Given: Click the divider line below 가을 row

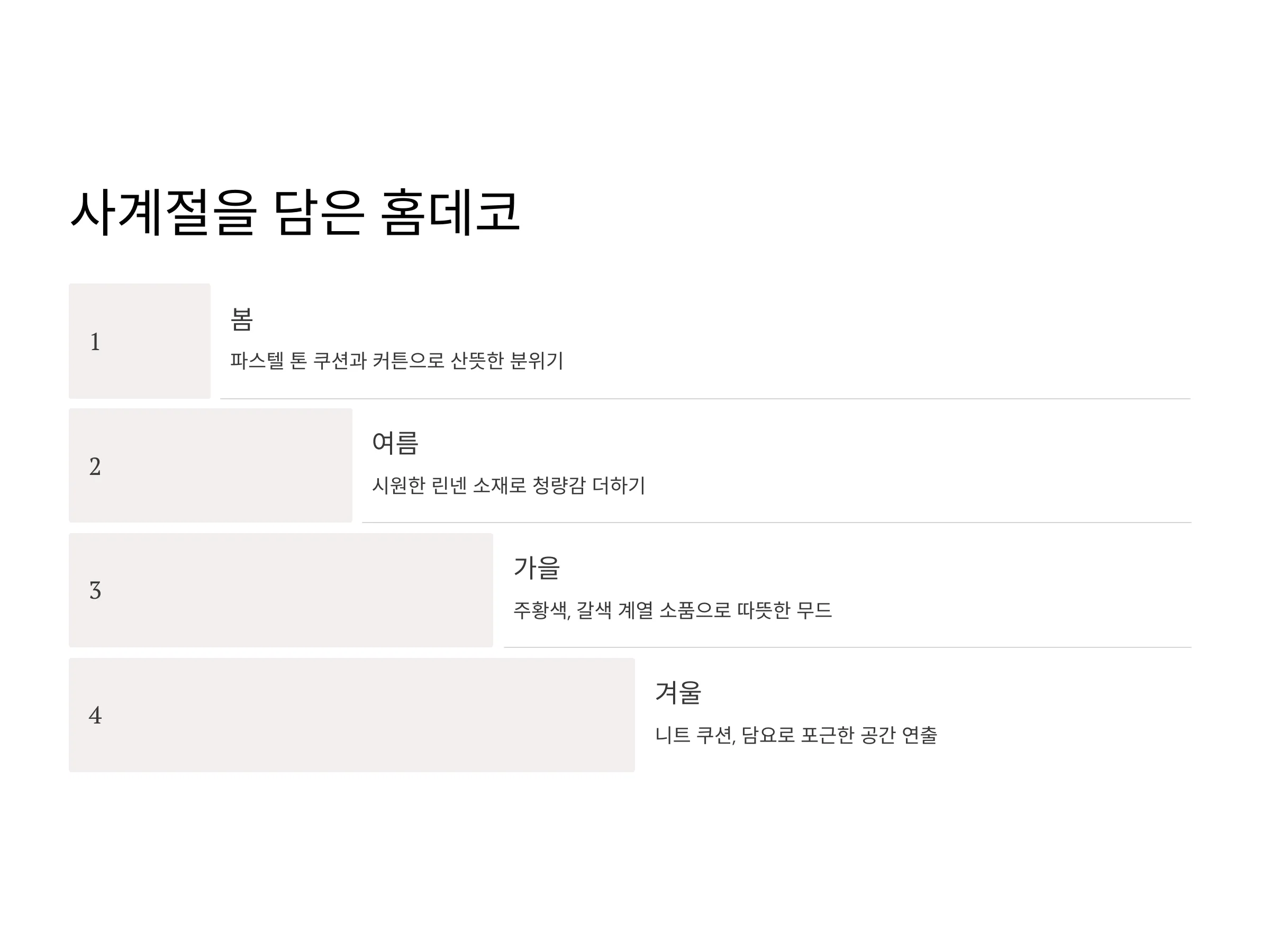Looking at the screenshot, I should [x=847, y=647].
